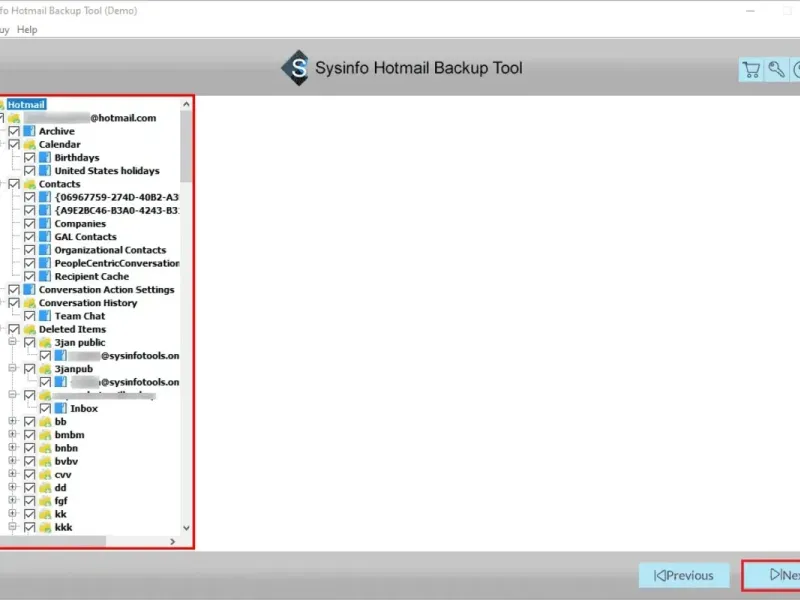
Task: Click the key activation icon
Action: click(x=776, y=70)
